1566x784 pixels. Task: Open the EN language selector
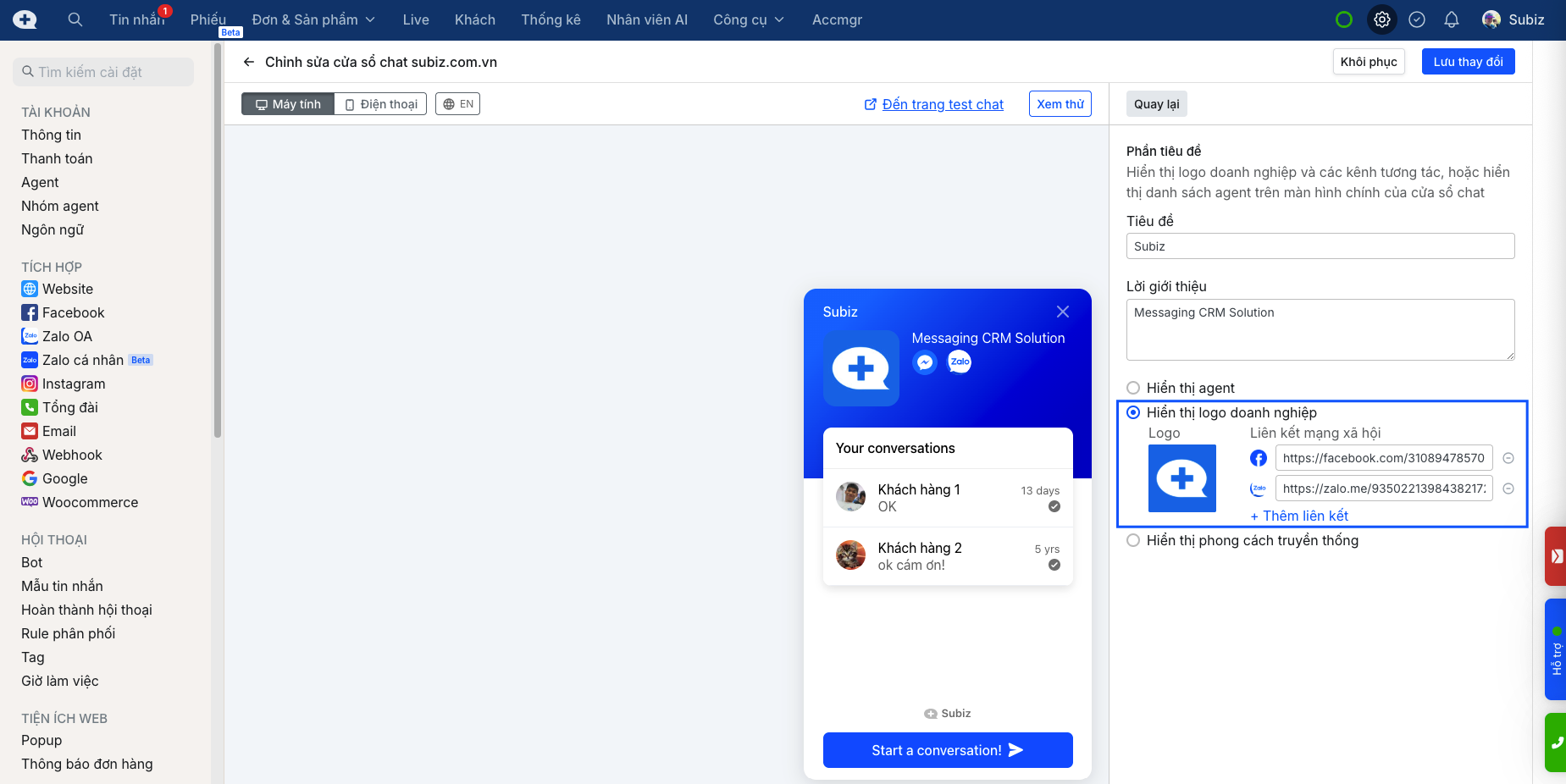(457, 103)
